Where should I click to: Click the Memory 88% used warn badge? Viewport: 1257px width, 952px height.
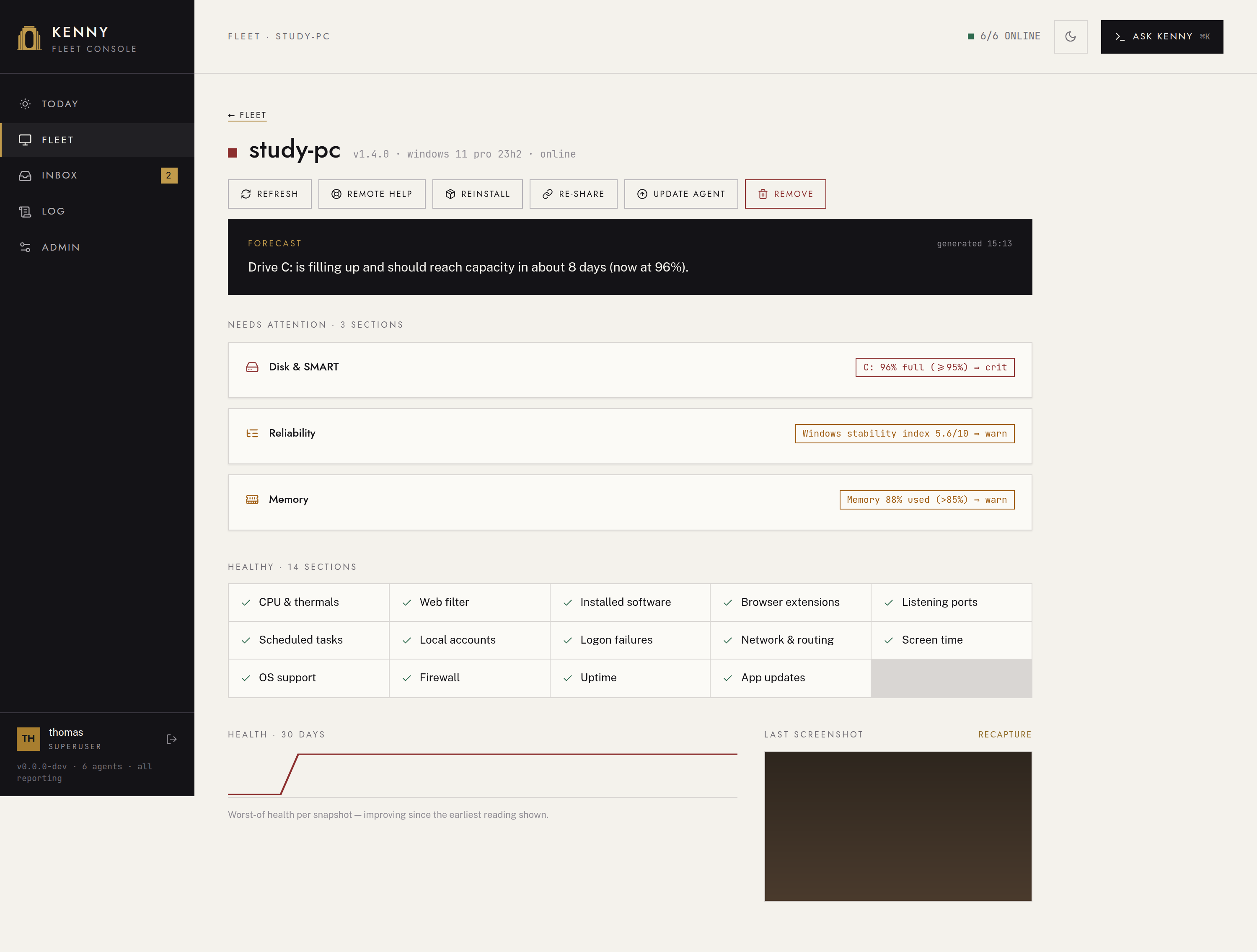pos(927,499)
